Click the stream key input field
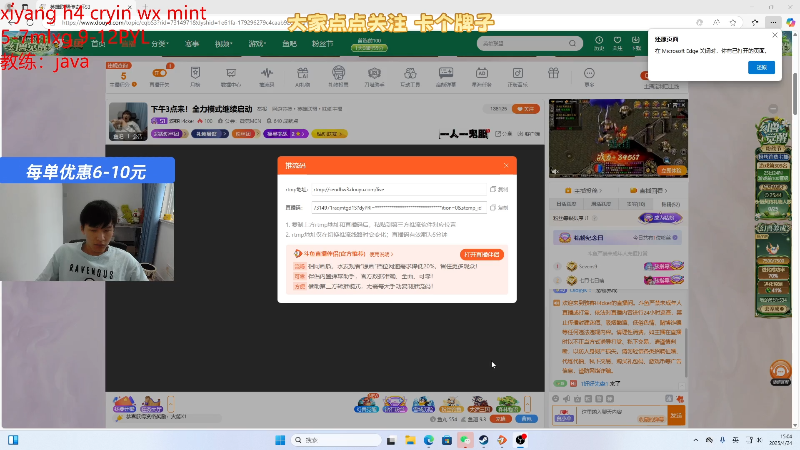Viewport: 800px width, 450px height. click(x=398, y=208)
